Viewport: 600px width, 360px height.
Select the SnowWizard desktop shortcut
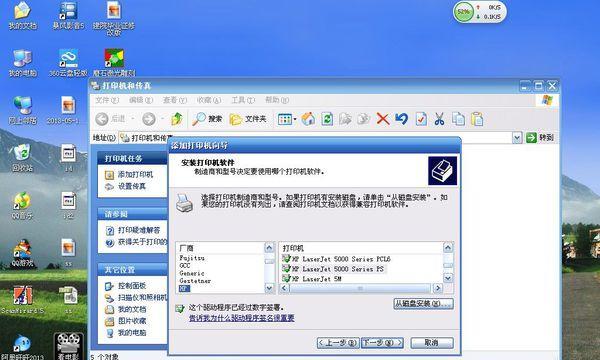click(x=23, y=300)
